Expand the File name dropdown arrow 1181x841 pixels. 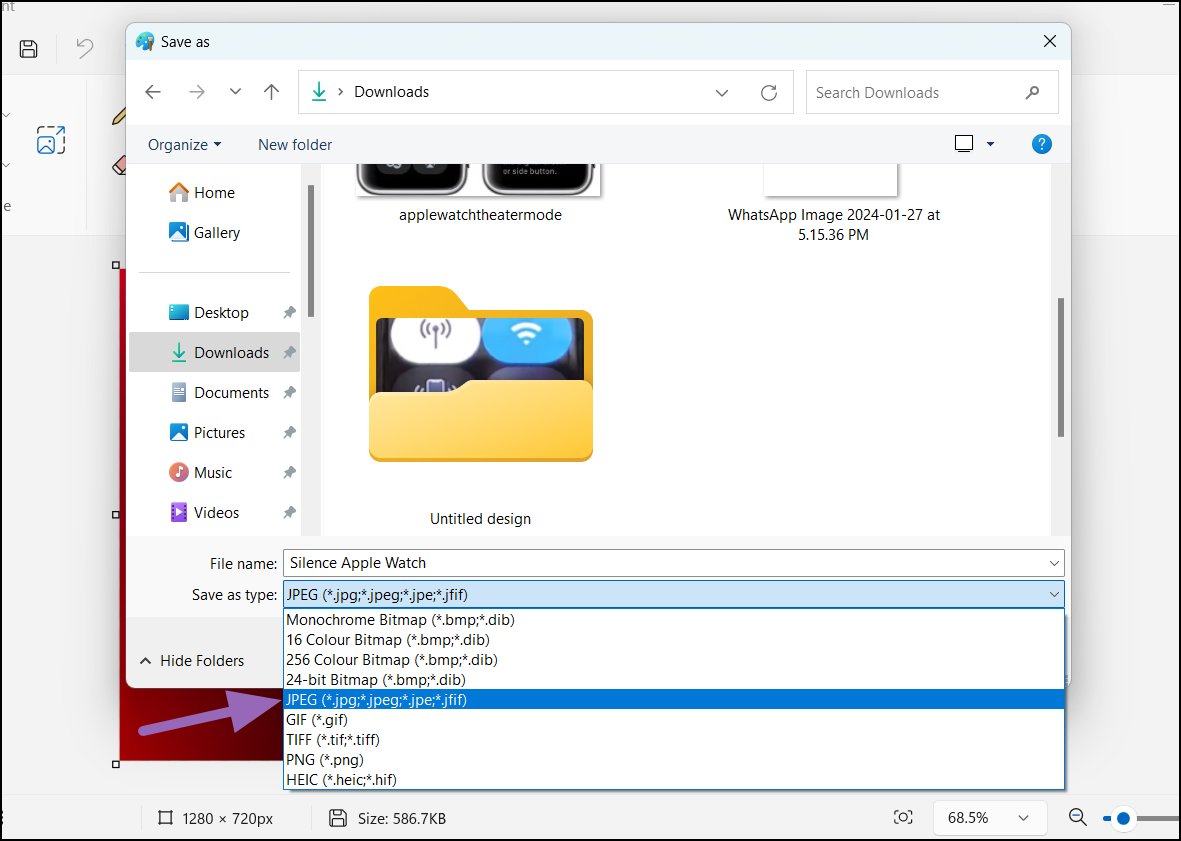tap(1054, 563)
